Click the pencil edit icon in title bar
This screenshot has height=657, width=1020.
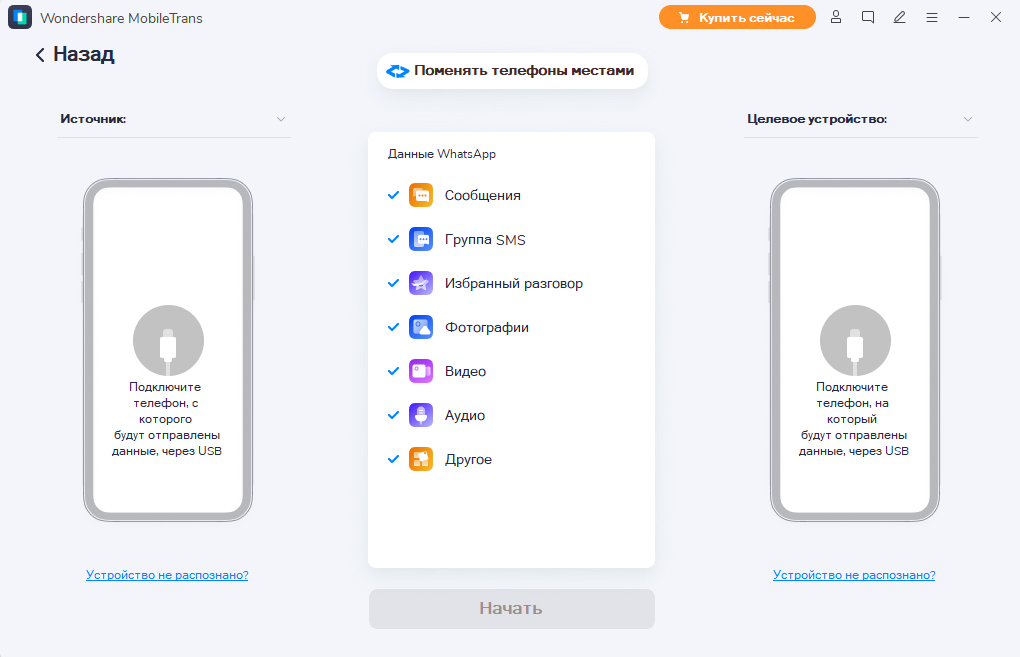tap(900, 18)
